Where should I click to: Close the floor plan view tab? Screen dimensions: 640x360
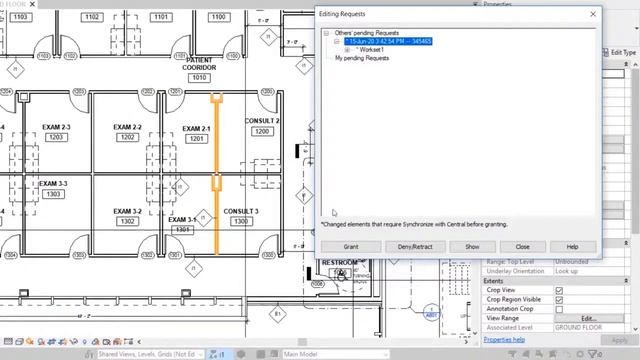(32, 4)
